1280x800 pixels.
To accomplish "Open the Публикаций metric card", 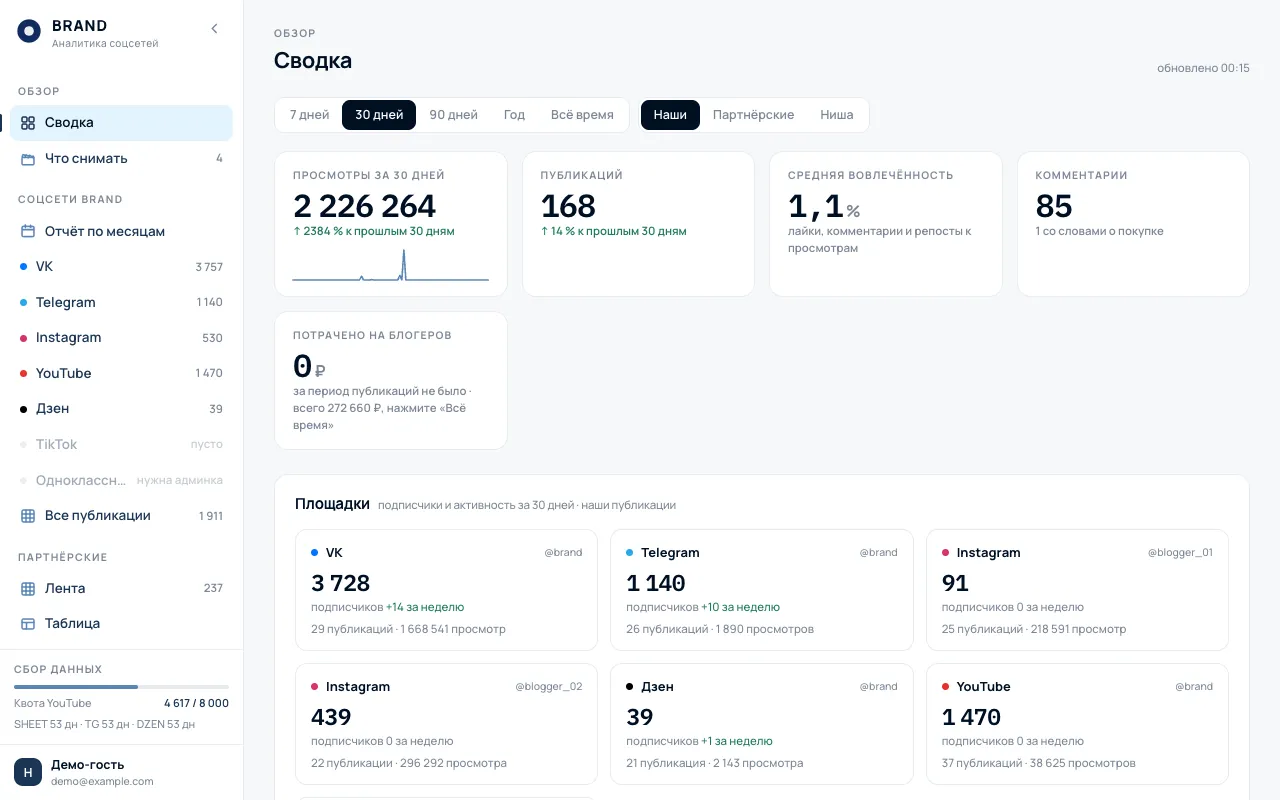I will point(638,224).
